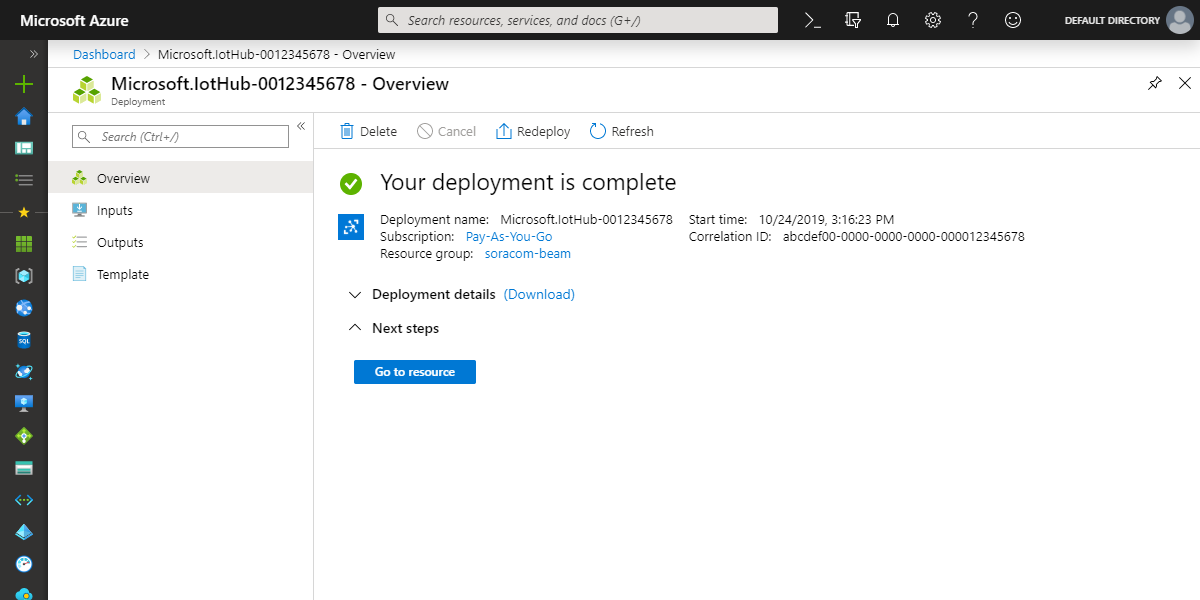Open the portal settings gear
Image resolution: width=1200 pixels, height=600 pixels.
[933, 20]
